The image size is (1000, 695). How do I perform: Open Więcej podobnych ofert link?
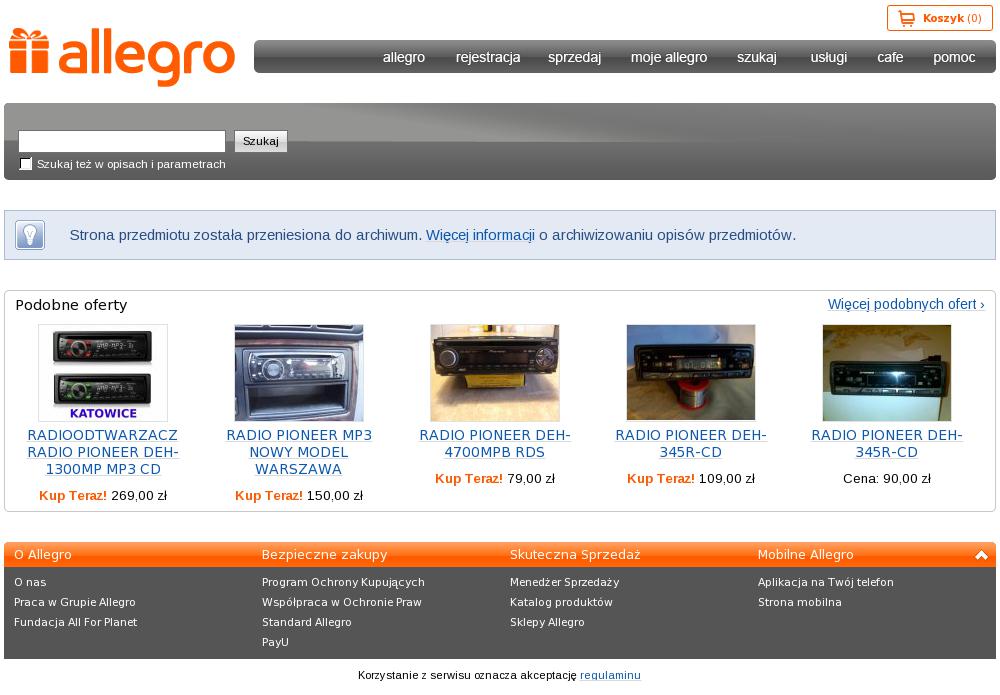pyautogui.click(x=906, y=304)
